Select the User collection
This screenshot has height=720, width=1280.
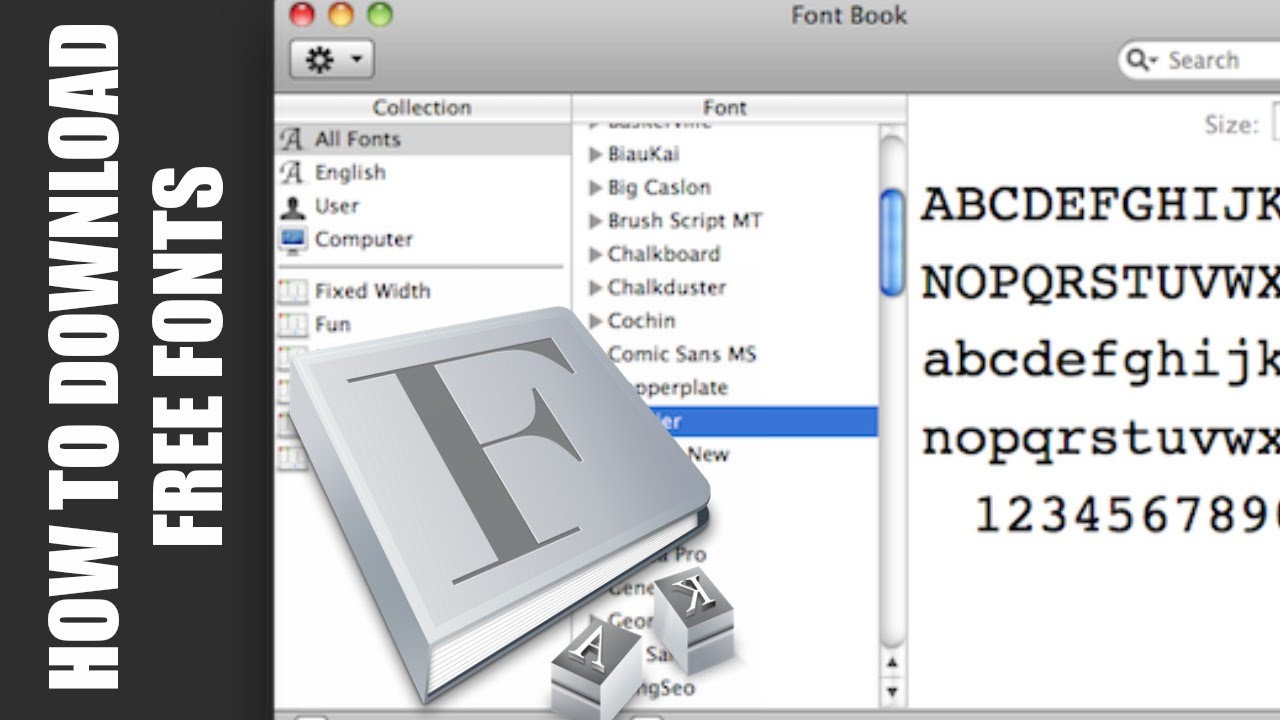(x=422, y=206)
